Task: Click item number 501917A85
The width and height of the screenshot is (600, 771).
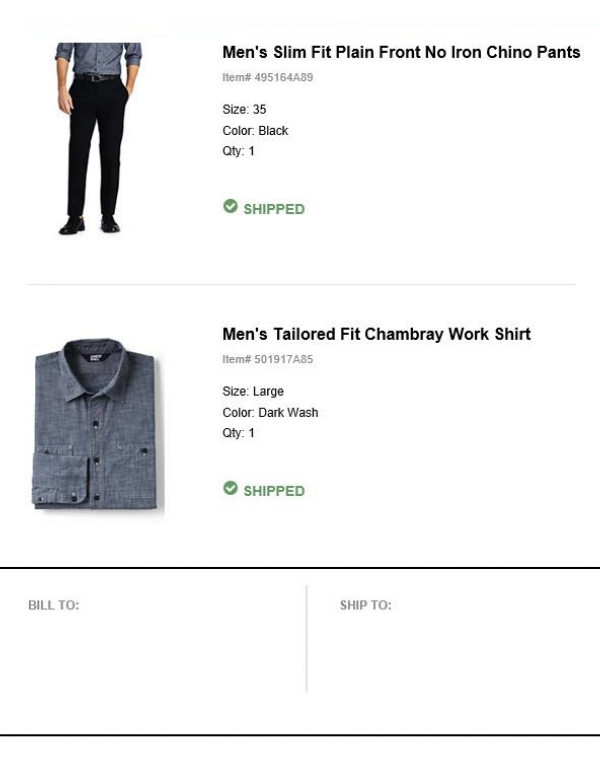Action: point(267,359)
